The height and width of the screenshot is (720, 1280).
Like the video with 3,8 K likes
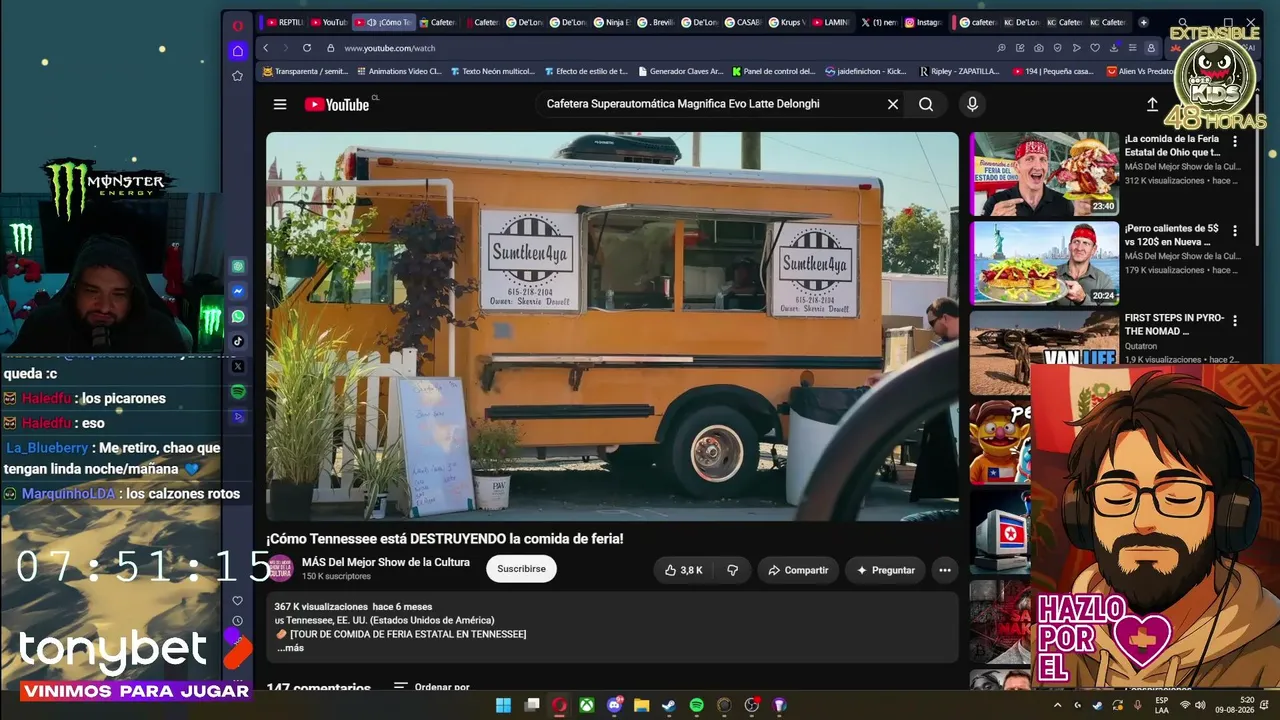683,570
